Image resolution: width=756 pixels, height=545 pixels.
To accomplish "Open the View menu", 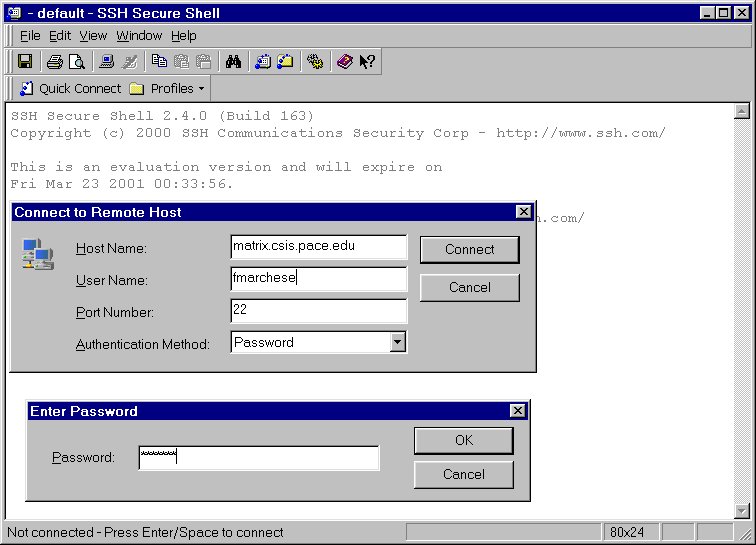I will [x=93, y=36].
